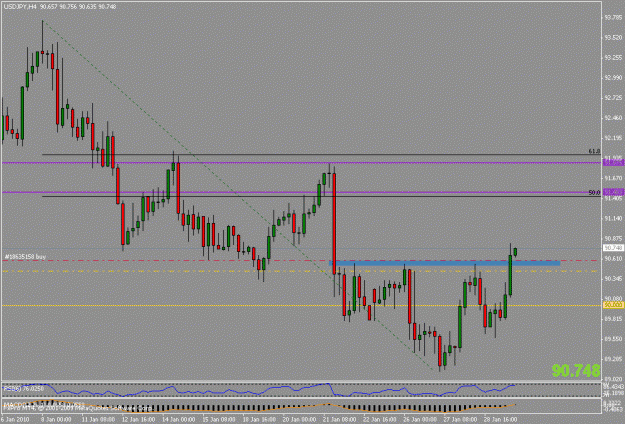
Task: Click the 90.345 price axis label
Action: click(613, 279)
